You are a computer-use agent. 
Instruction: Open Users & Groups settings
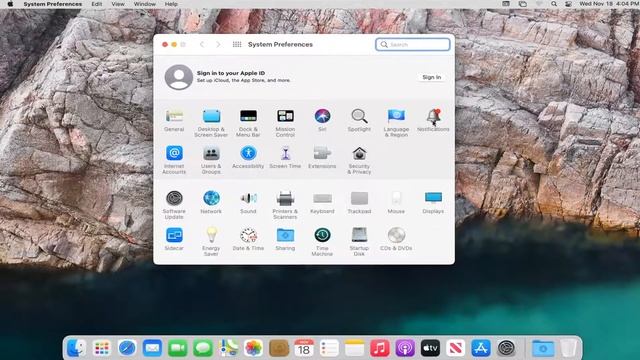tap(211, 160)
